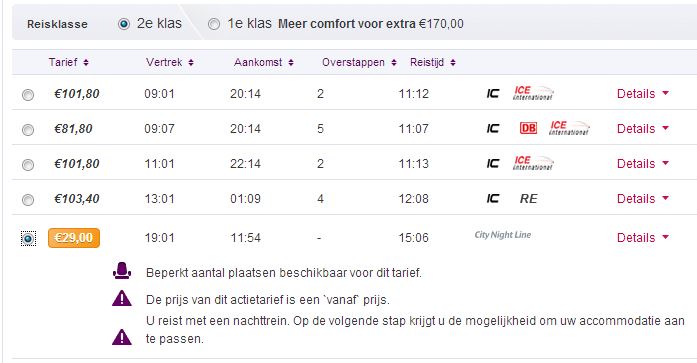697x363 pixels.
Task: Click the RE train icon in 13:01 row
Action: pos(529,199)
